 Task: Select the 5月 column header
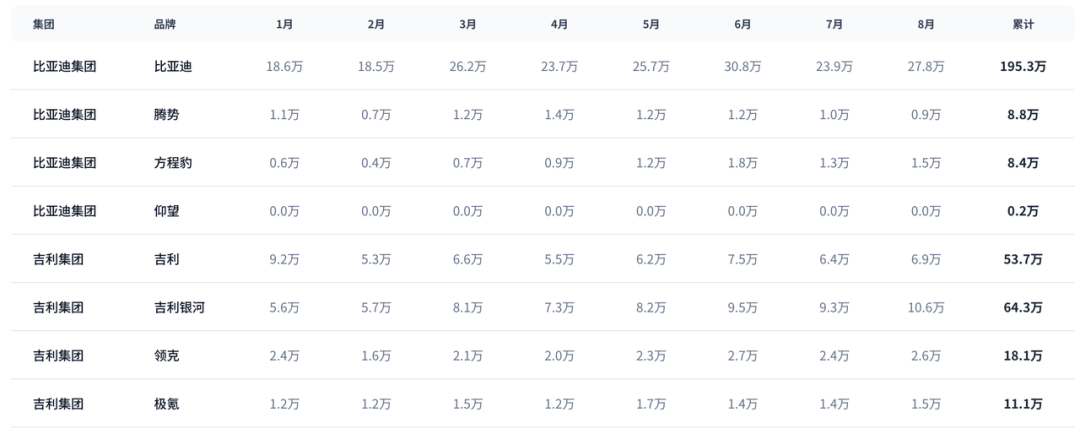[x=651, y=23]
